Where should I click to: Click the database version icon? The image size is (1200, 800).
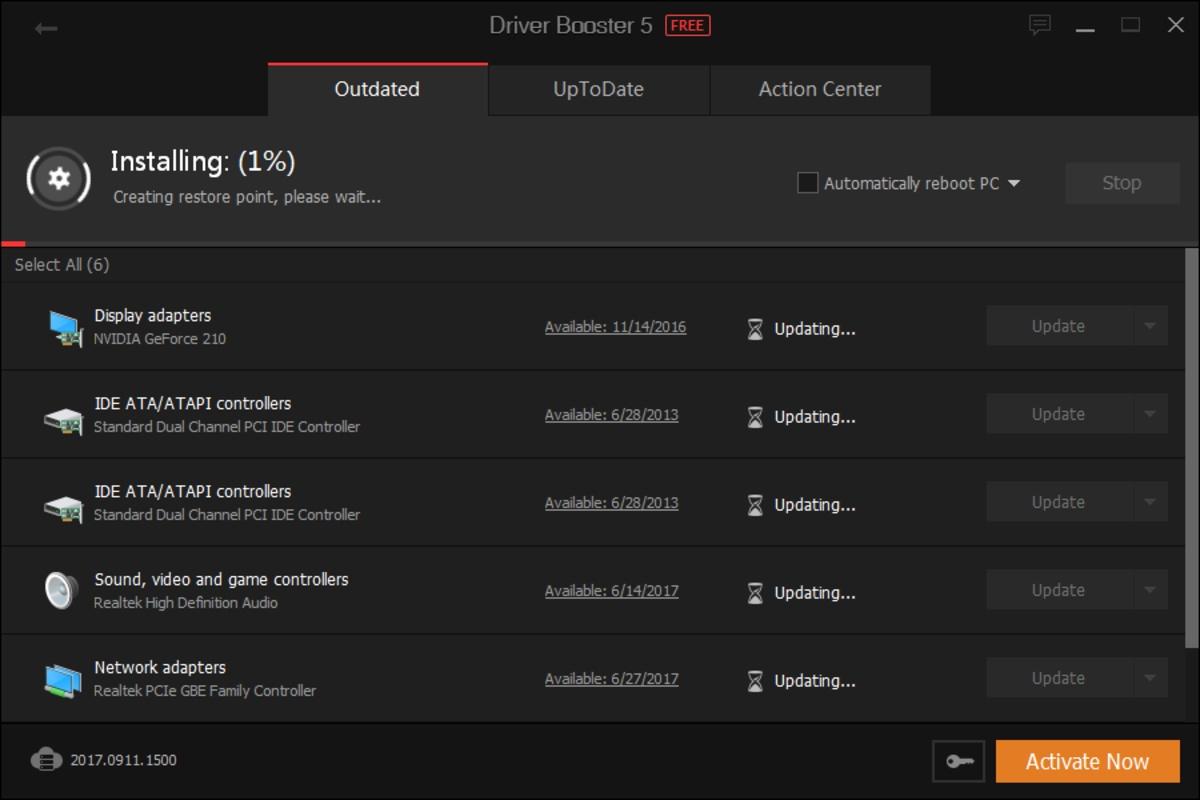point(46,760)
